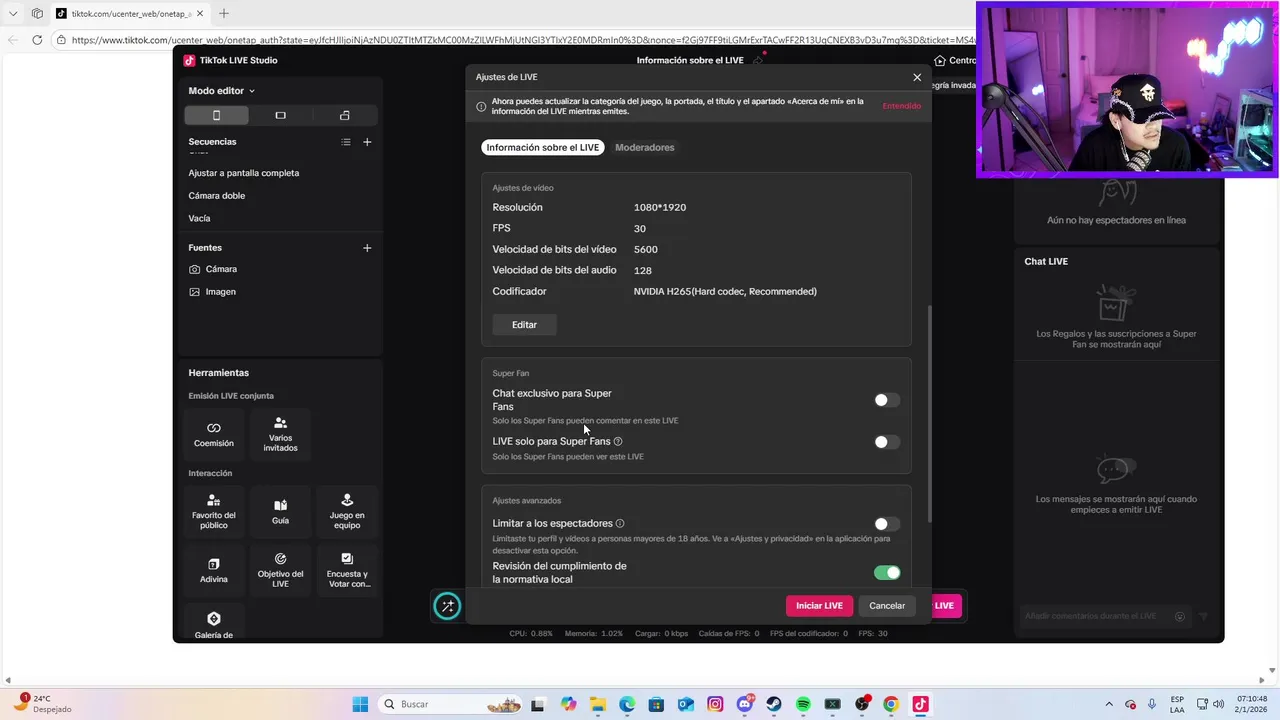The height and width of the screenshot is (720, 1280).
Task: Select the dual layout icon in Modo editor
Action: tap(345, 115)
